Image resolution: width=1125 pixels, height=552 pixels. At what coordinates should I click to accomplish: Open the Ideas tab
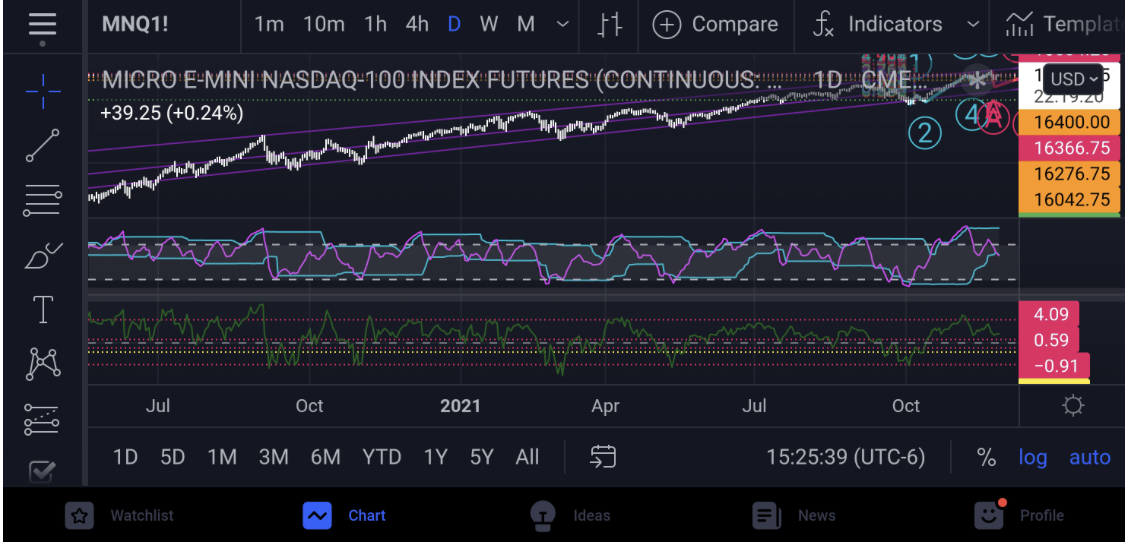coord(570,516)
